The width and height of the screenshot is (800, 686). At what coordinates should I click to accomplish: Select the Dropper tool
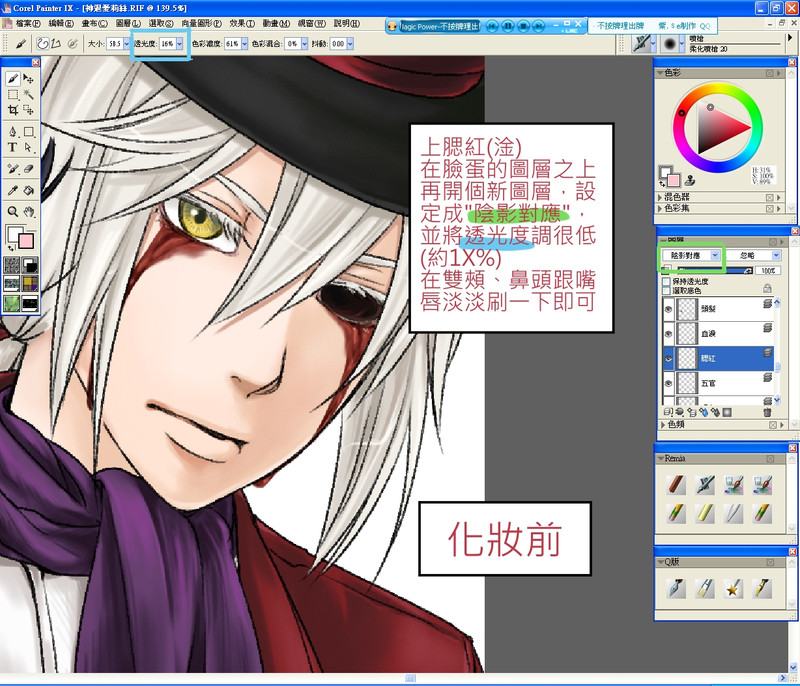coord(13,190)
